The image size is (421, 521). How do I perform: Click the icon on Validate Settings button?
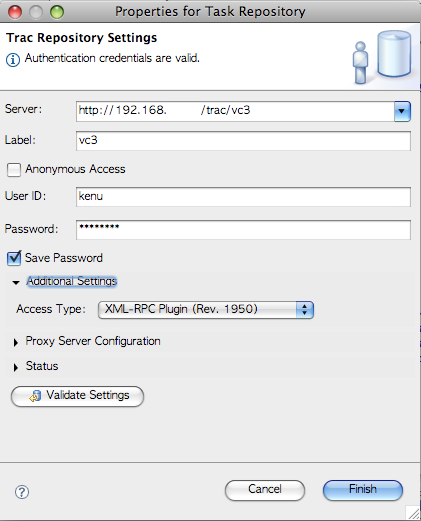[x=35, y=396]
